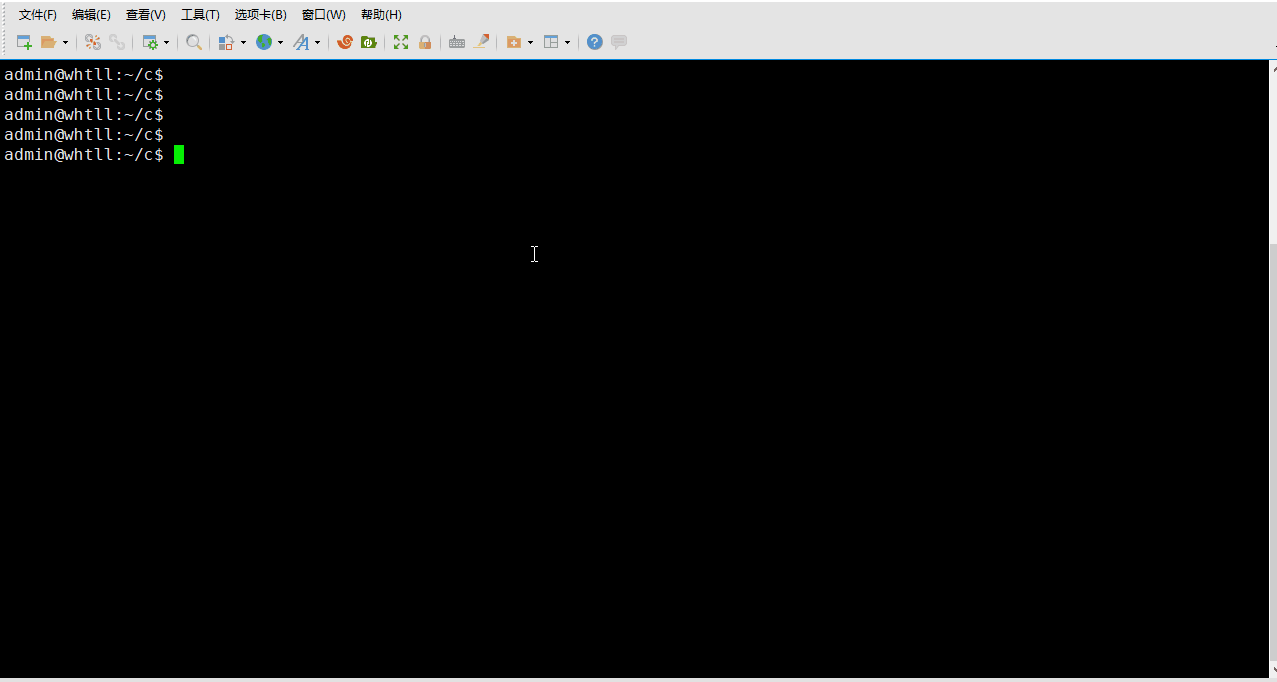The width and height of the screenshot is (1277, 682).
Task: Open the 查看(V) menu
Action: pyautogui.click(x=146, y=15)
